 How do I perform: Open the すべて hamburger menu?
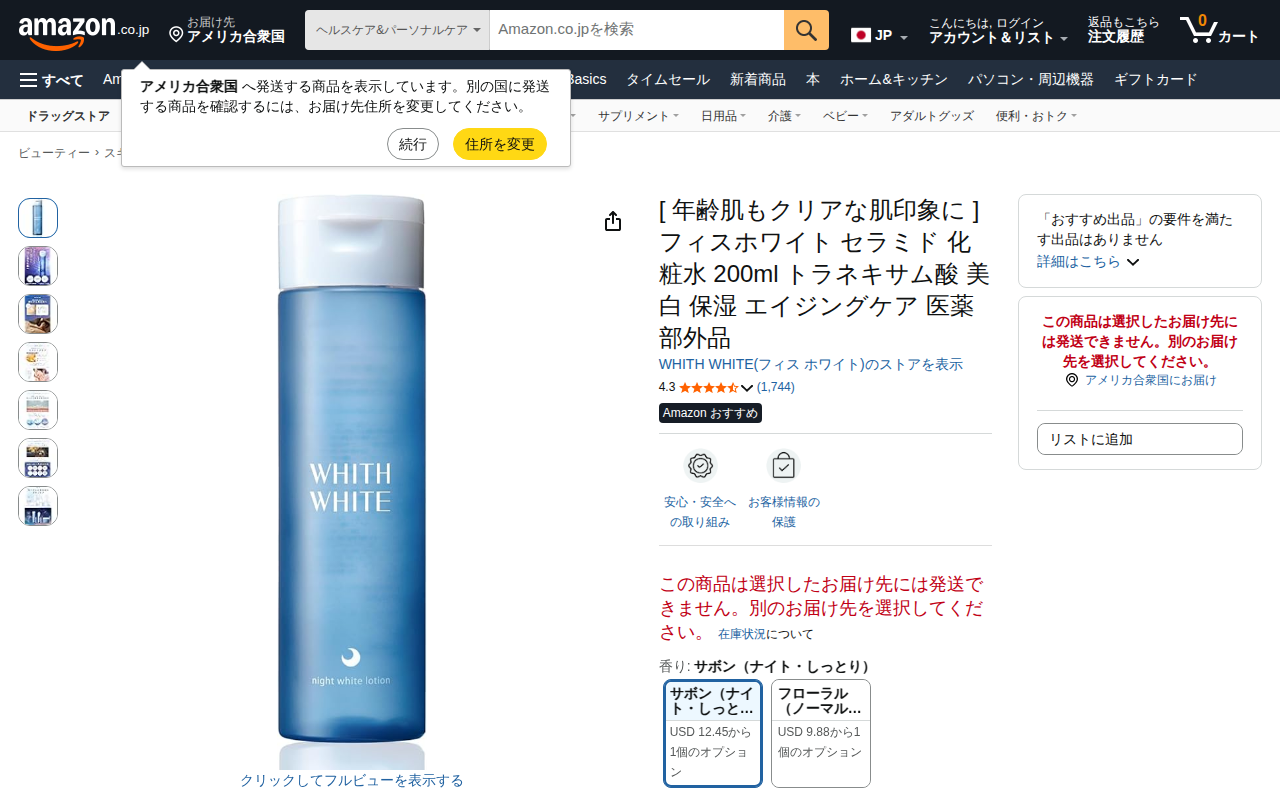51,80
